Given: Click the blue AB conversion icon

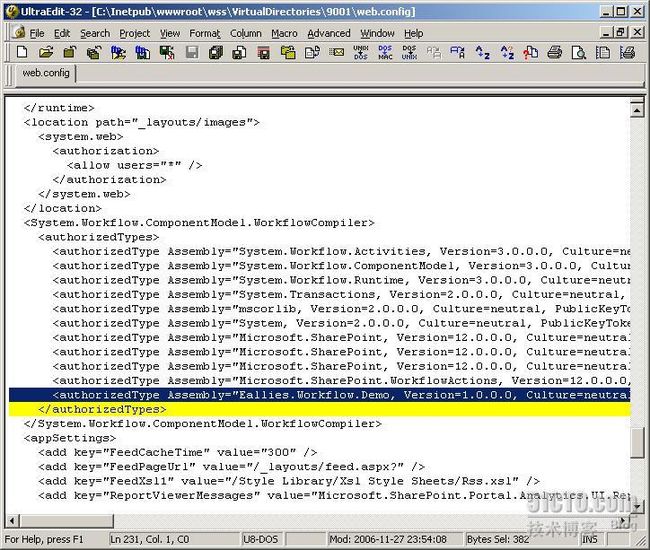Looking at the screenshot, I should pyautogui.click(x=458, y=53).
